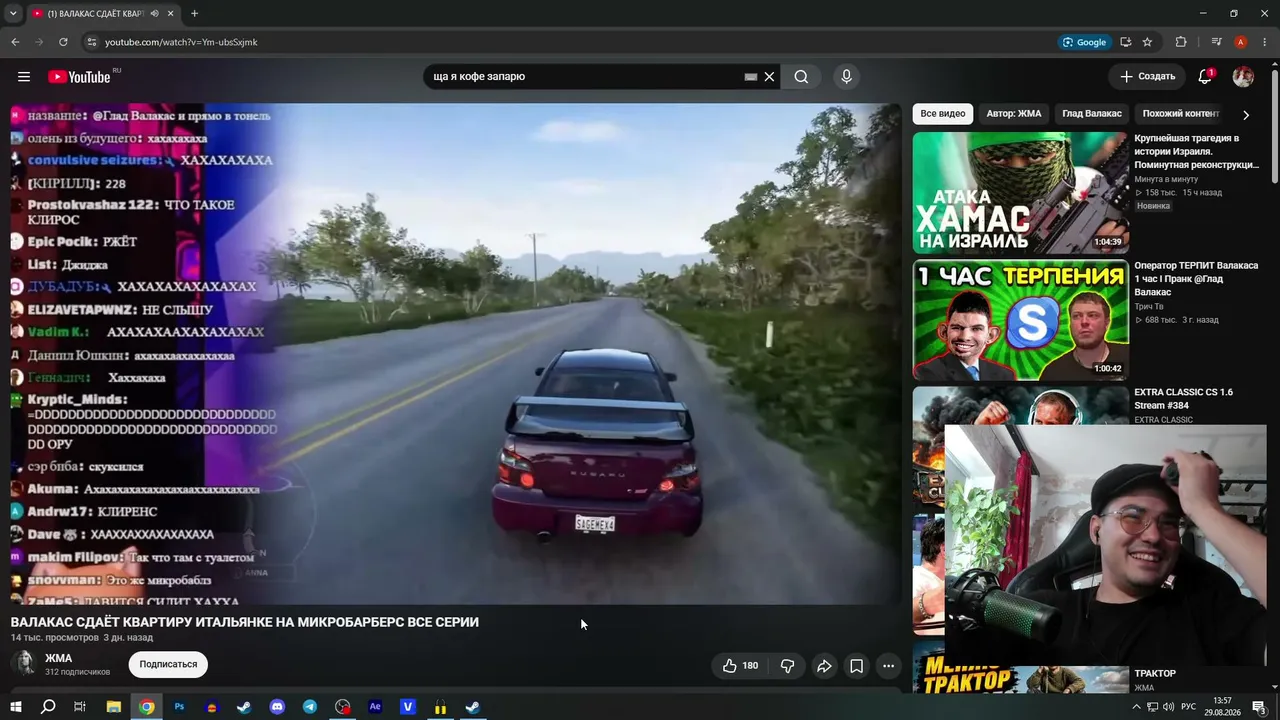Screen dimensions: 1280x720
Task: Open the Windows notification center
Action: click(x=1259, y=707)
